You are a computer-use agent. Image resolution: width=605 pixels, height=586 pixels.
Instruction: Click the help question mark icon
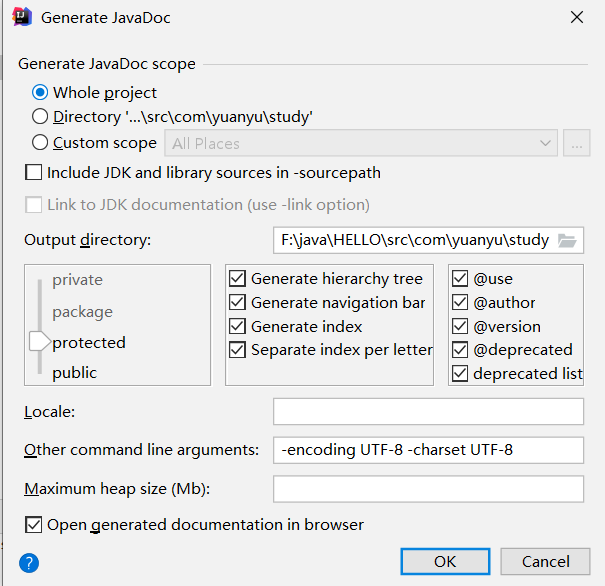coord(29,563)
